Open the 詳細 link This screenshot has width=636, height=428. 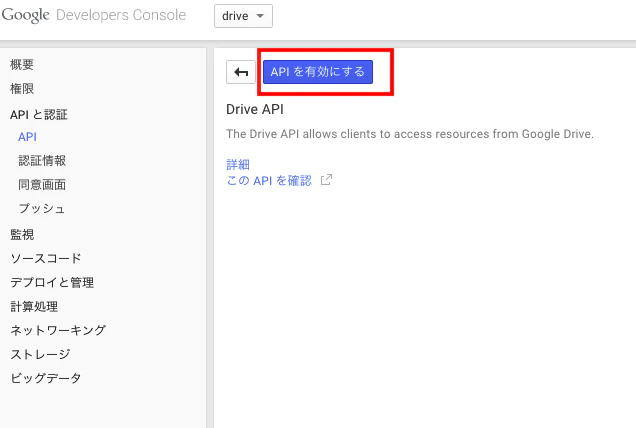(x=238, y=164)
